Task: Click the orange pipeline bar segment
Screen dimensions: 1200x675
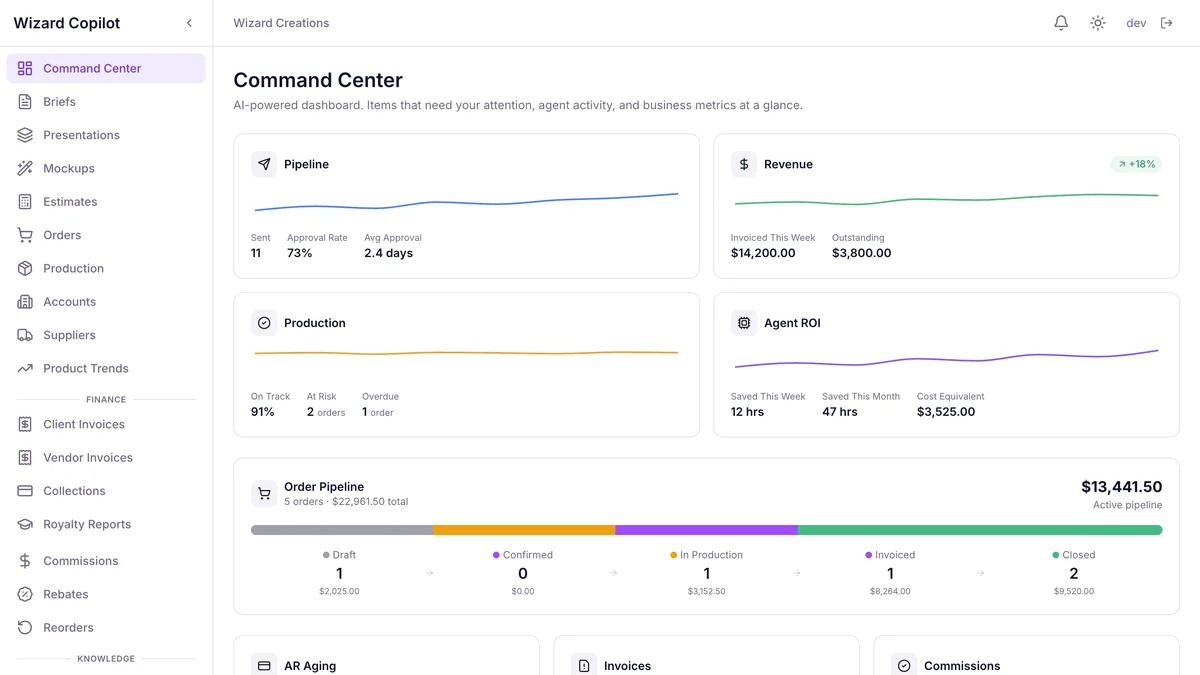Action: tap(524, 530)
